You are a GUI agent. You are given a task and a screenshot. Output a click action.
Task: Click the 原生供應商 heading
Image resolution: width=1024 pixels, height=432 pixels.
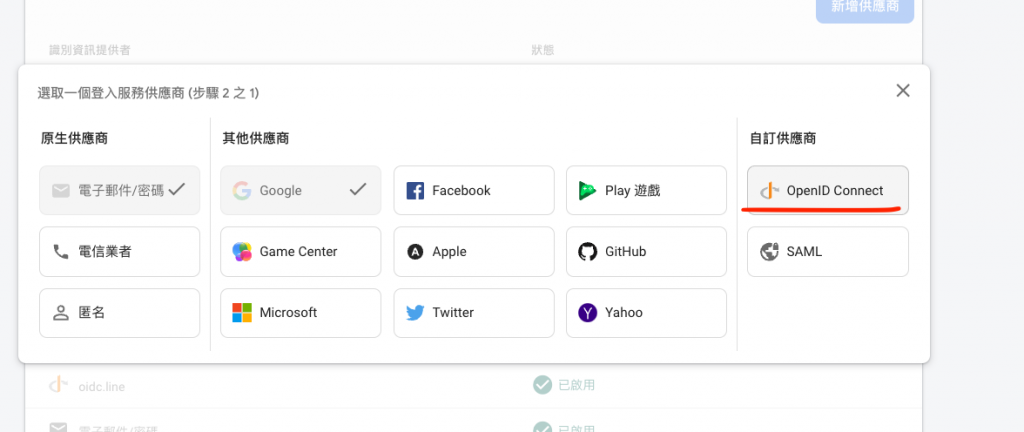[x=74, y=138]
